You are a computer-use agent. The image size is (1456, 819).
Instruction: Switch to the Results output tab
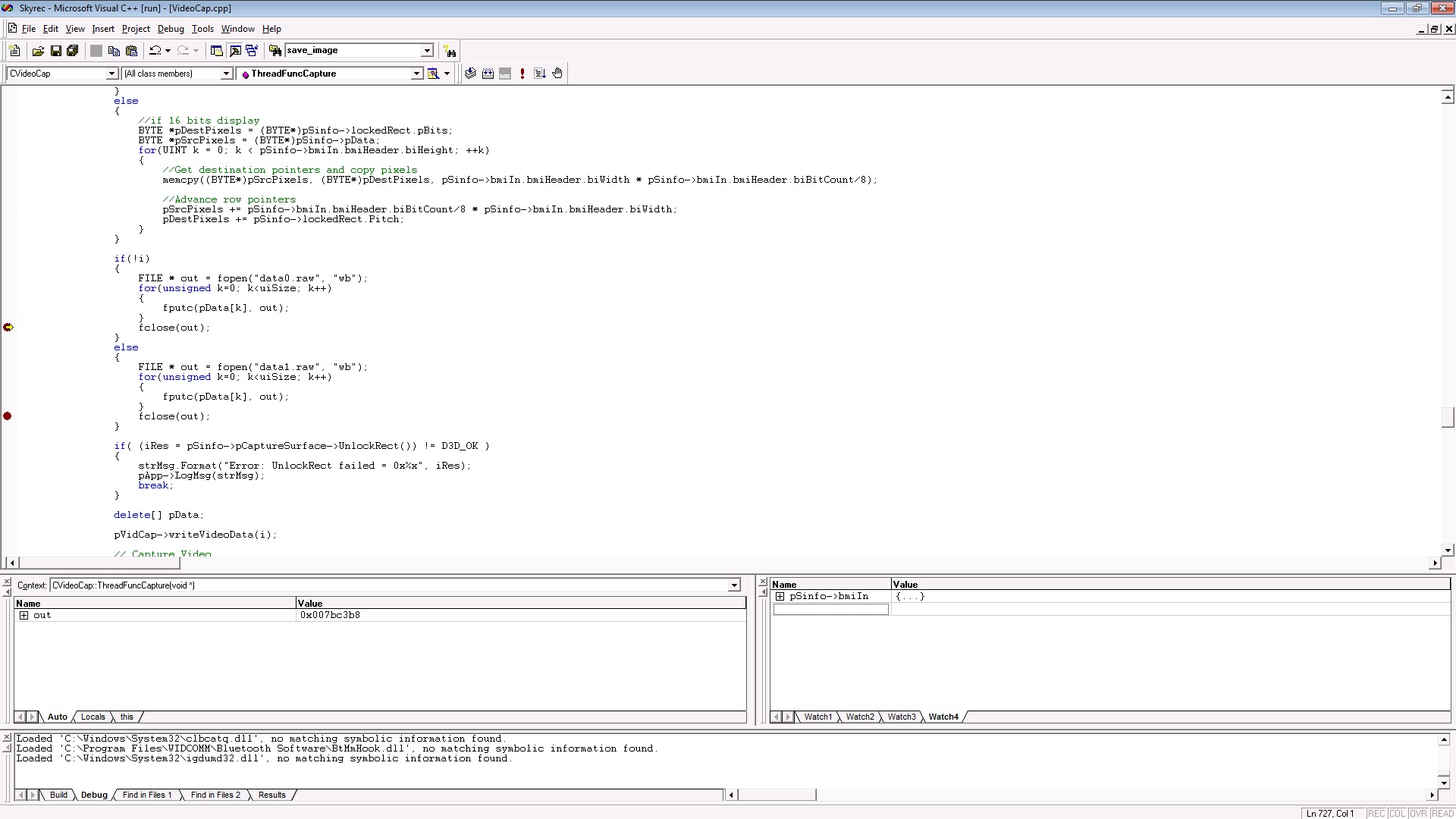271,795
